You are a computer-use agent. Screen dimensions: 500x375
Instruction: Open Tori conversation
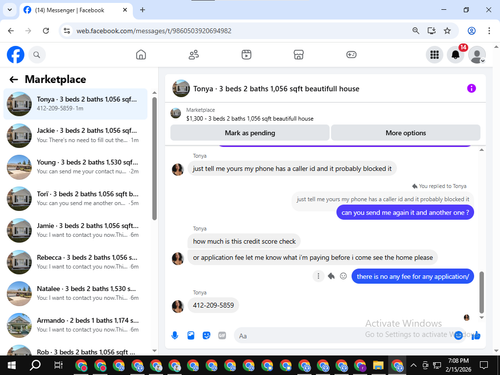click(x=75, y=199)
